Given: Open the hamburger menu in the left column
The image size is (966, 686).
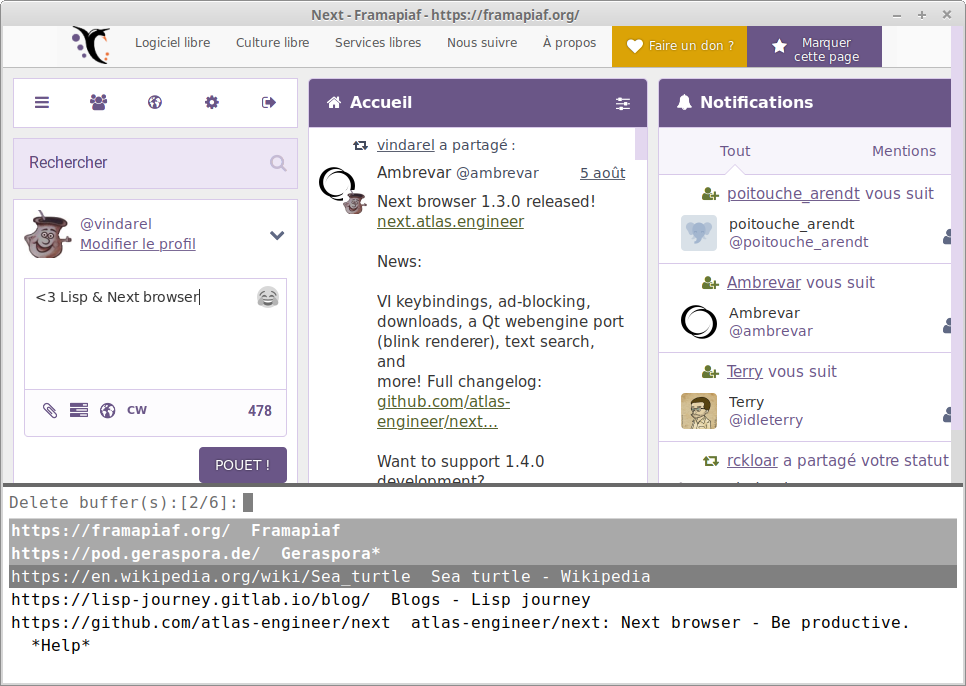Looking at the screenshot, I should [x=42, y=102].
